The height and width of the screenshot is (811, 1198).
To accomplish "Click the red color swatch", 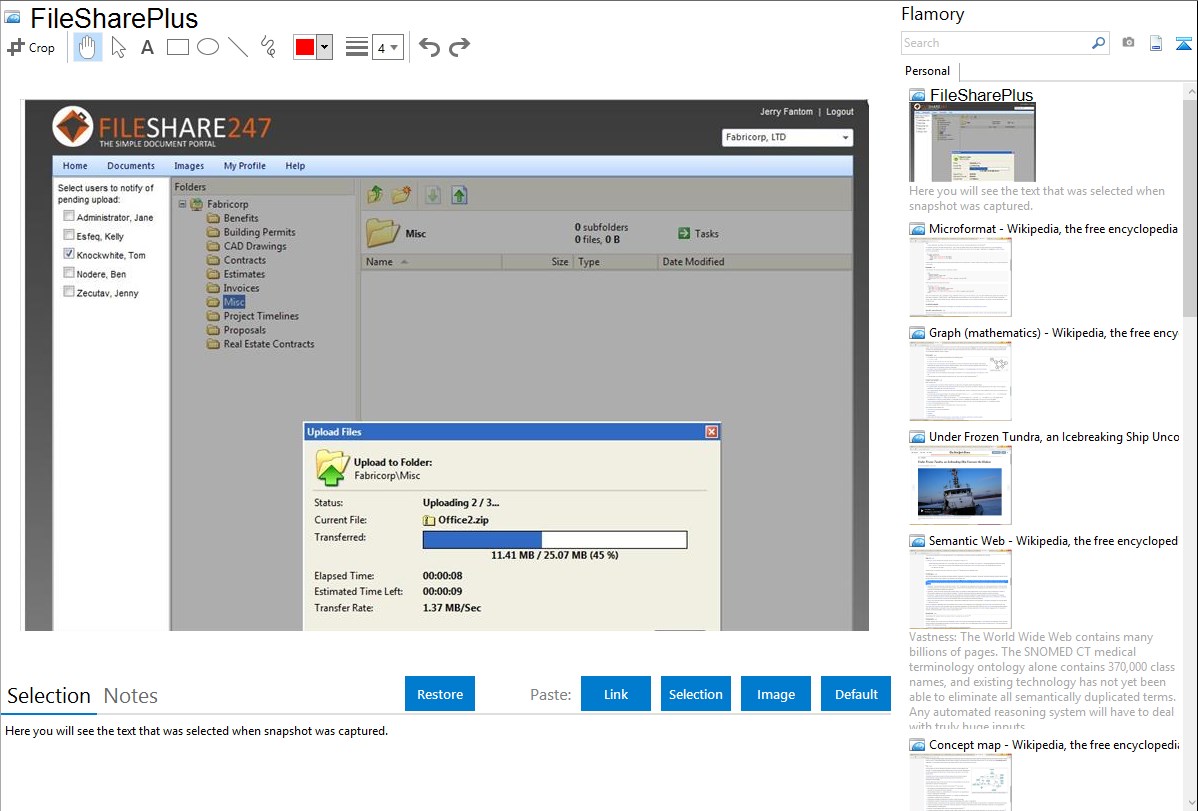I will [305, 47].
